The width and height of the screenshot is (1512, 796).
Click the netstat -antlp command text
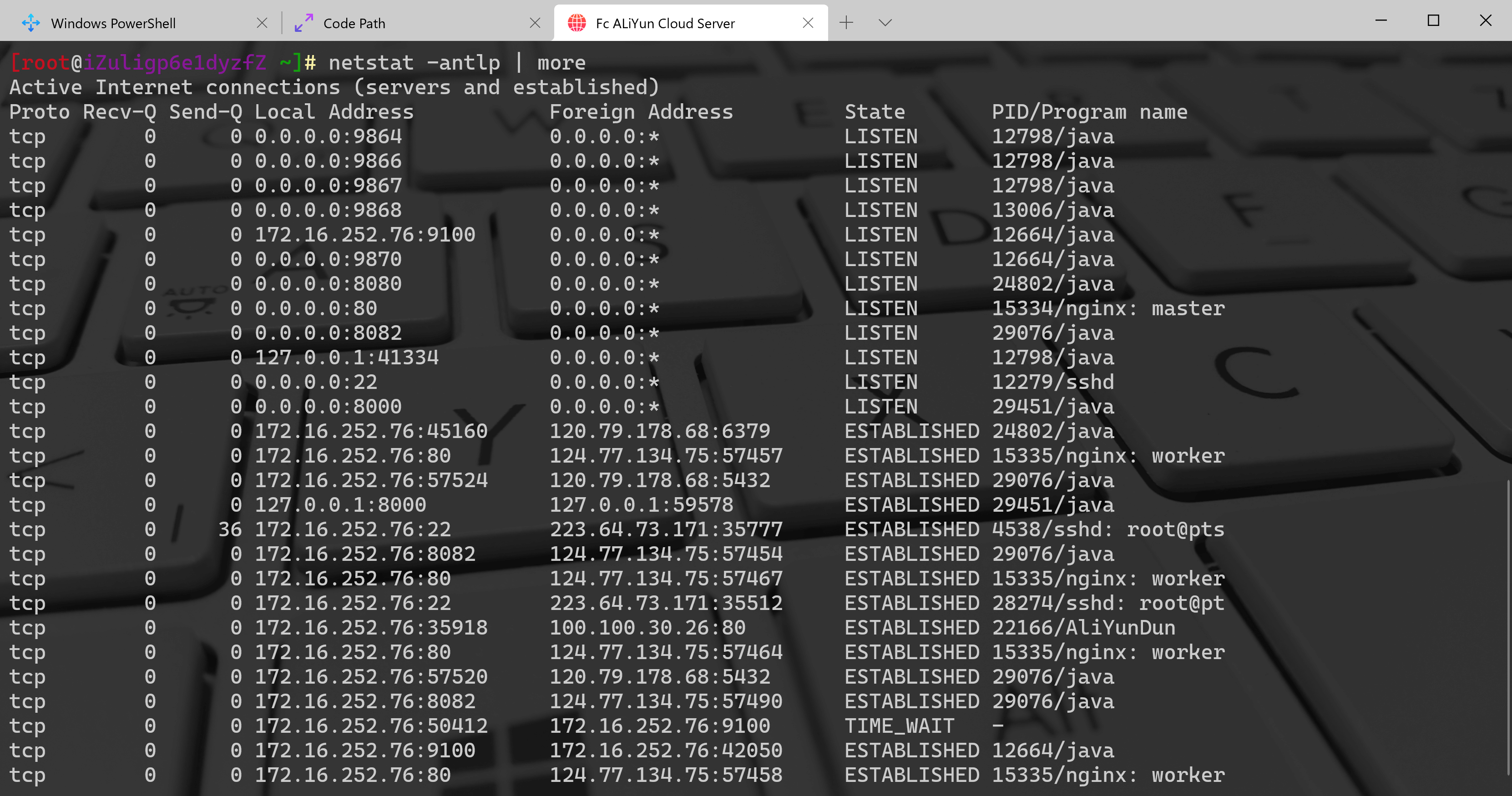point(414,63)
